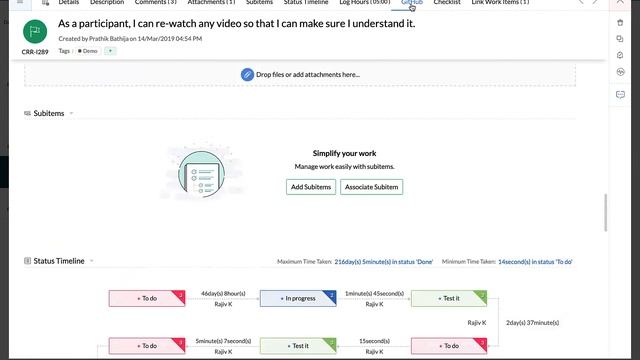This screenshot has height=360, width=640.
Task: Click the plus icon to add tag
Action: 110,51
